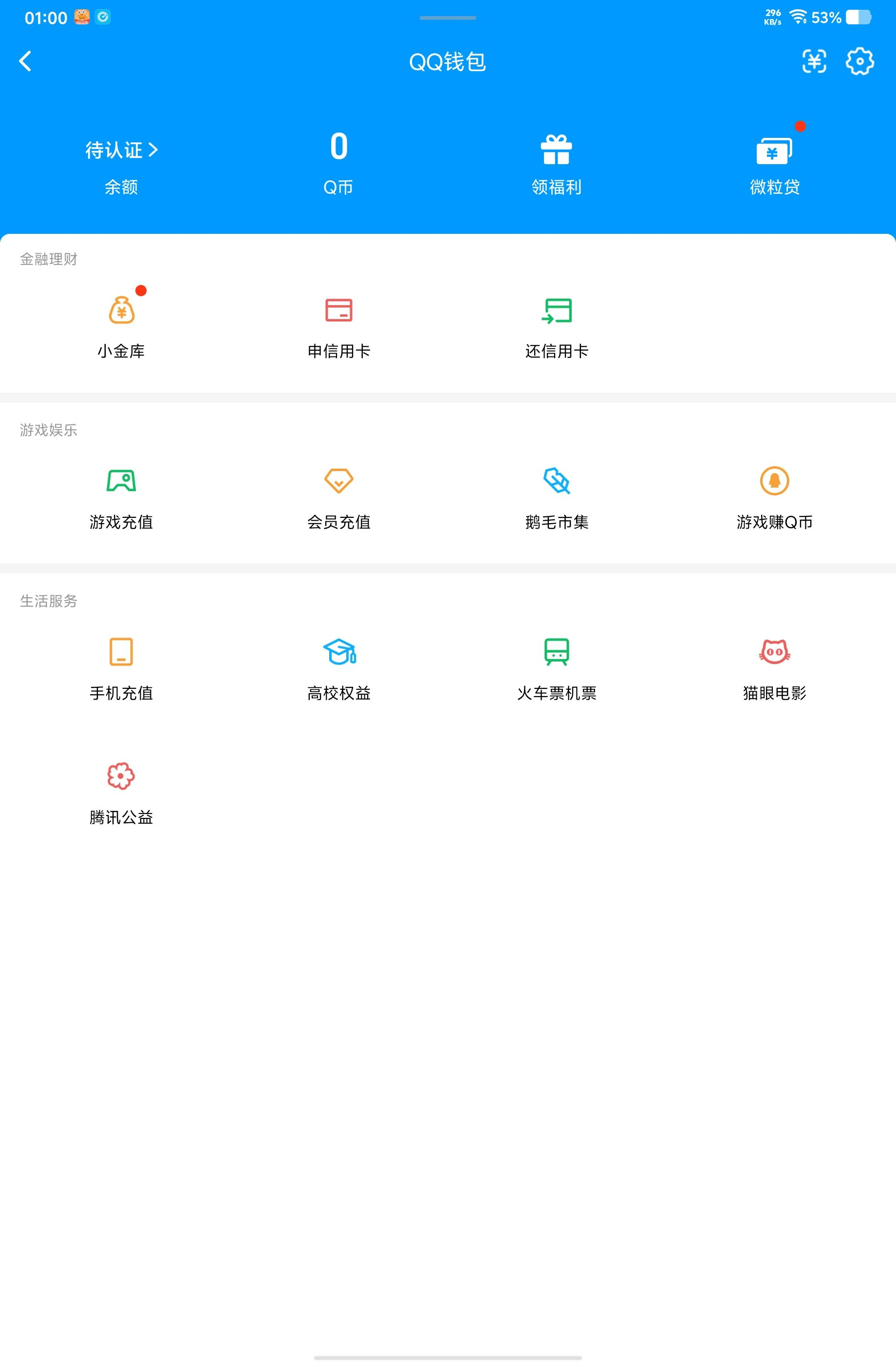
Task: Open 猫眼电影 cat icon
Action: point(775,652)
